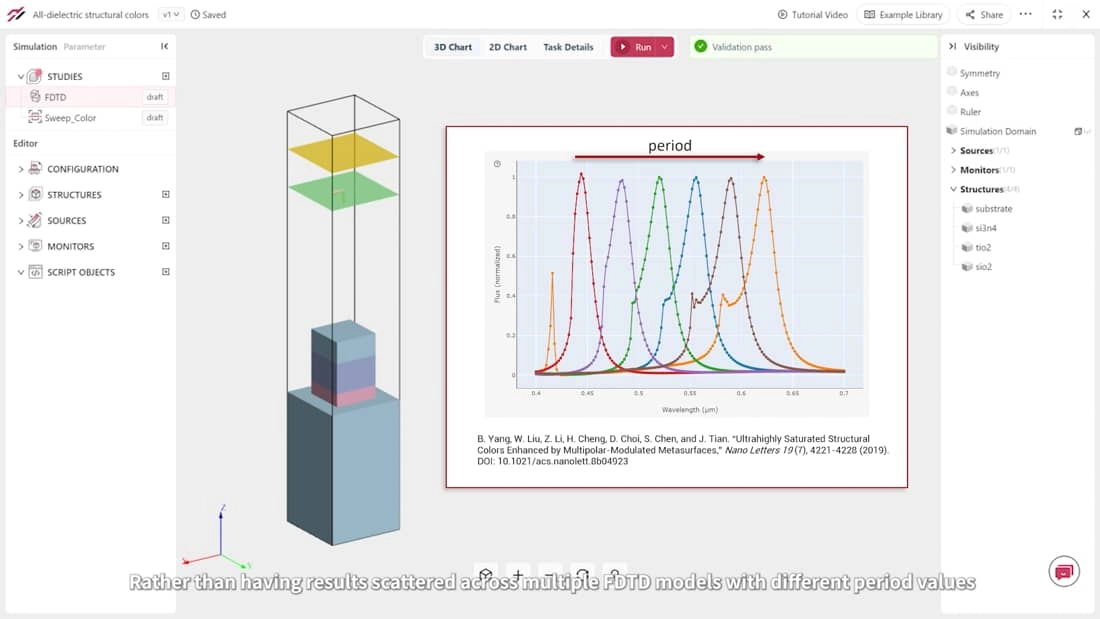Image resolution: width=1100 pixels, height=619 pixels.
Task: Click the plus icon next to SOURCES
Action: 166,220
